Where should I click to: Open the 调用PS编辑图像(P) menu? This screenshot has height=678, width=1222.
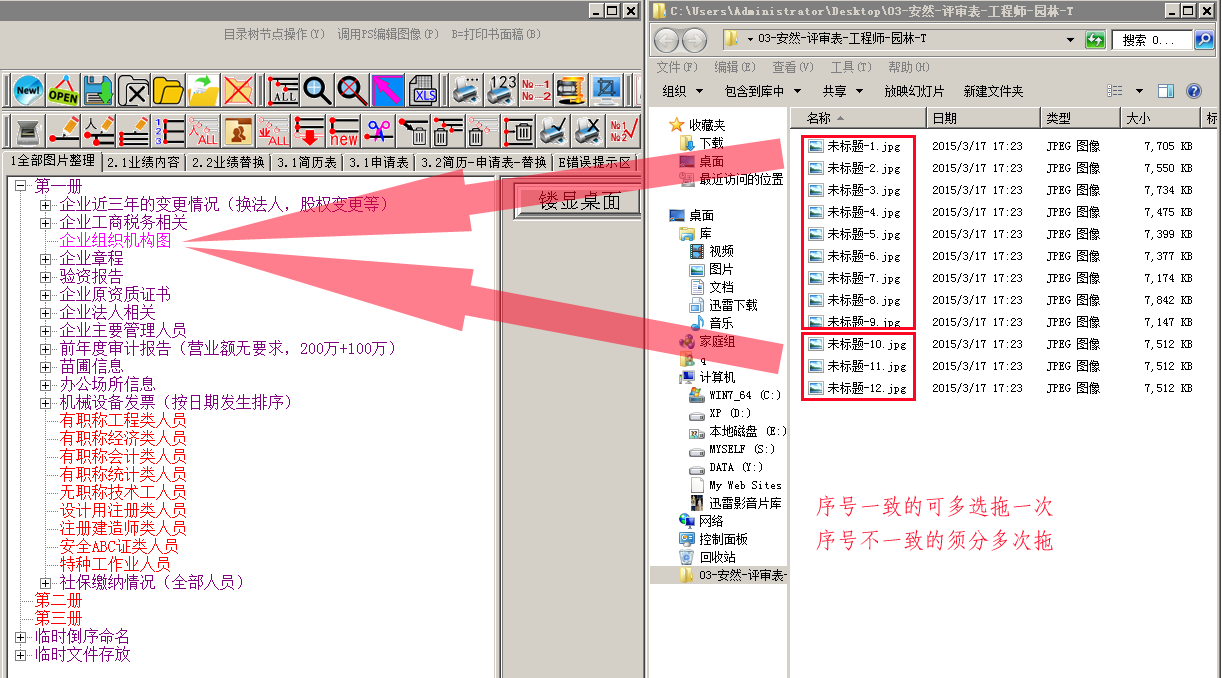pos(388,34)
